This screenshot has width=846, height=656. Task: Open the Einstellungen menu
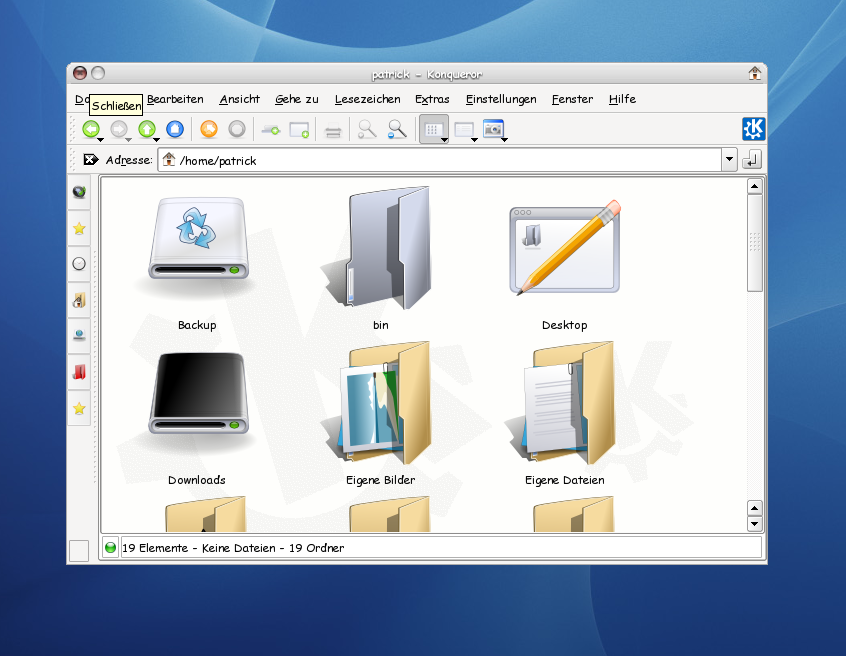pyautogui.click(x=501, y=99)
